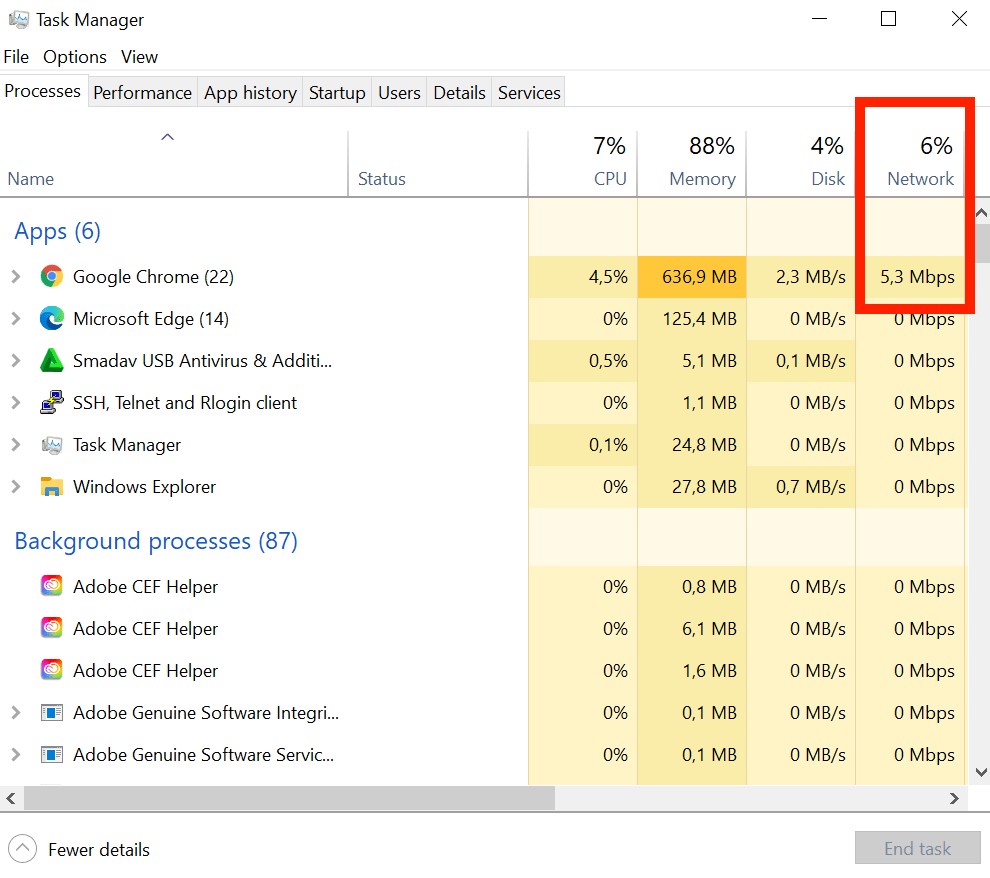
Task: Expand the Windows Explorer process group
Action: [16, 487]
